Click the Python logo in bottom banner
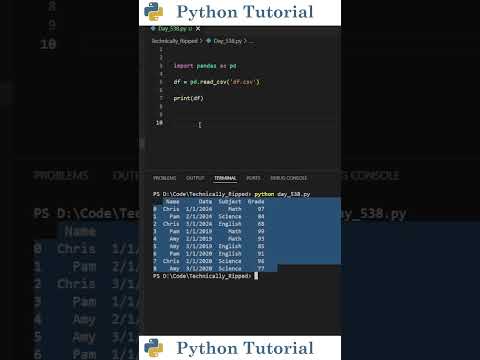Viewport: 480px width, 360px height. click(x=153, y=348)
